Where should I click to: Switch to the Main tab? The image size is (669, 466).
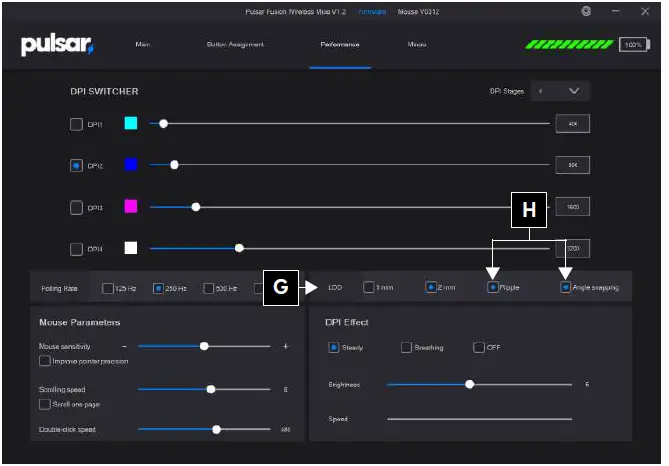coord(143,44)
